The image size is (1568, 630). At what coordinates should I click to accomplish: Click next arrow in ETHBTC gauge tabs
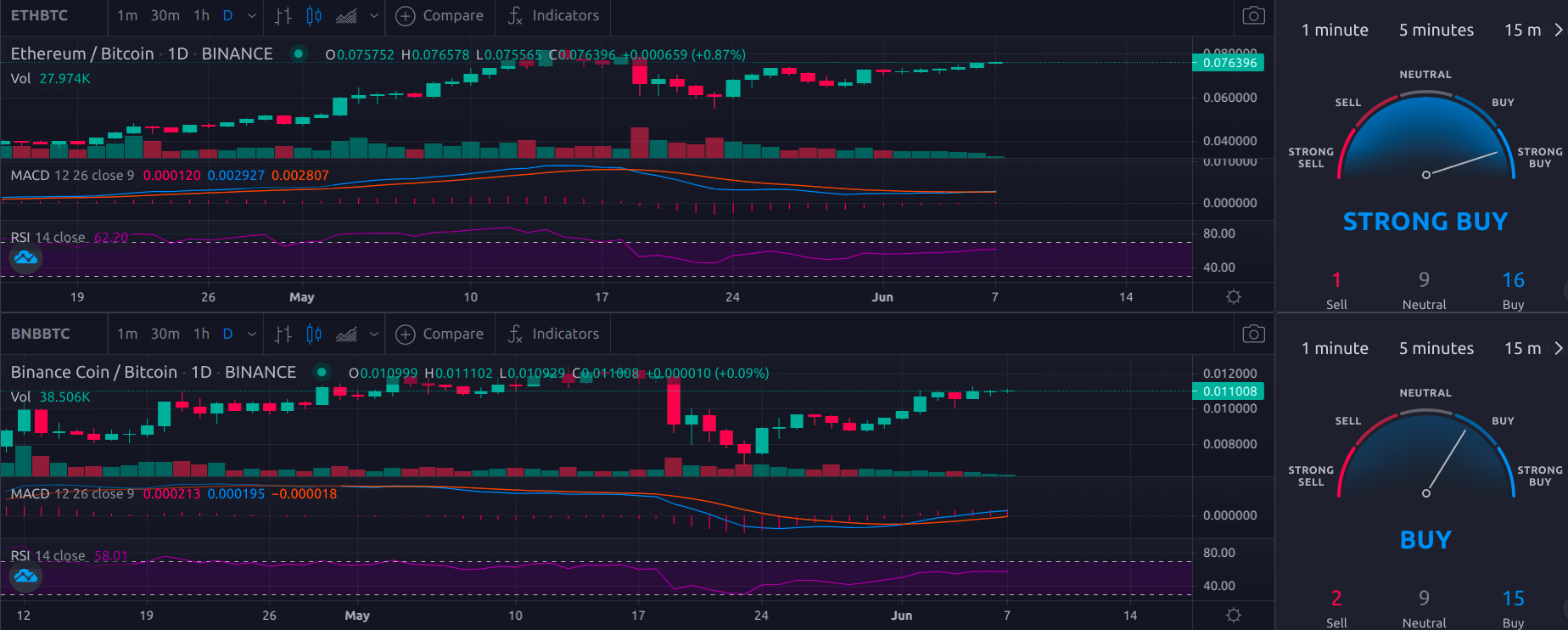(x=1558, y=30)
